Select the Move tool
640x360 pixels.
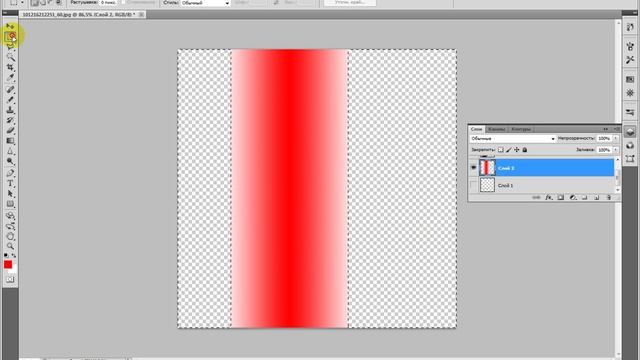[10, 26]
